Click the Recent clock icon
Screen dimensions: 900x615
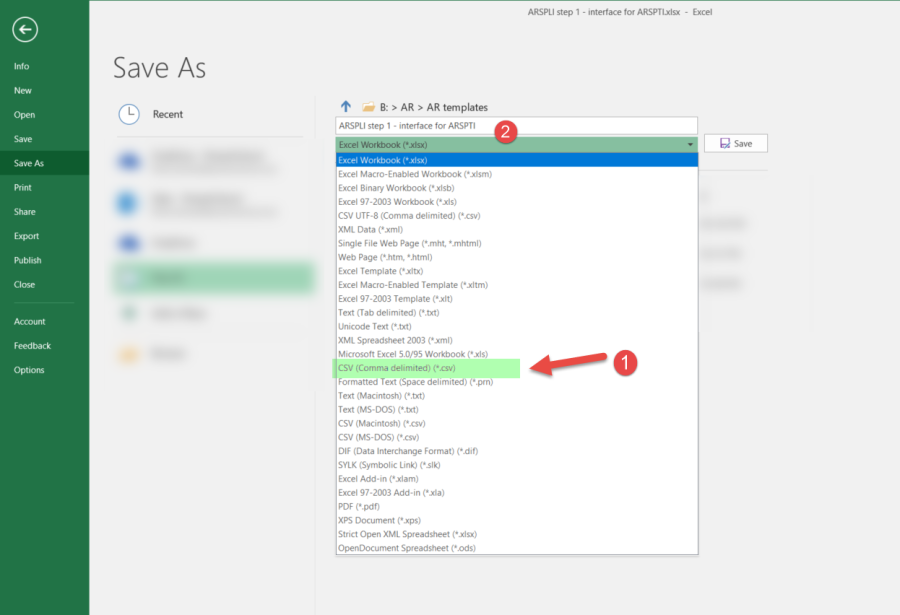click(129, 114)
